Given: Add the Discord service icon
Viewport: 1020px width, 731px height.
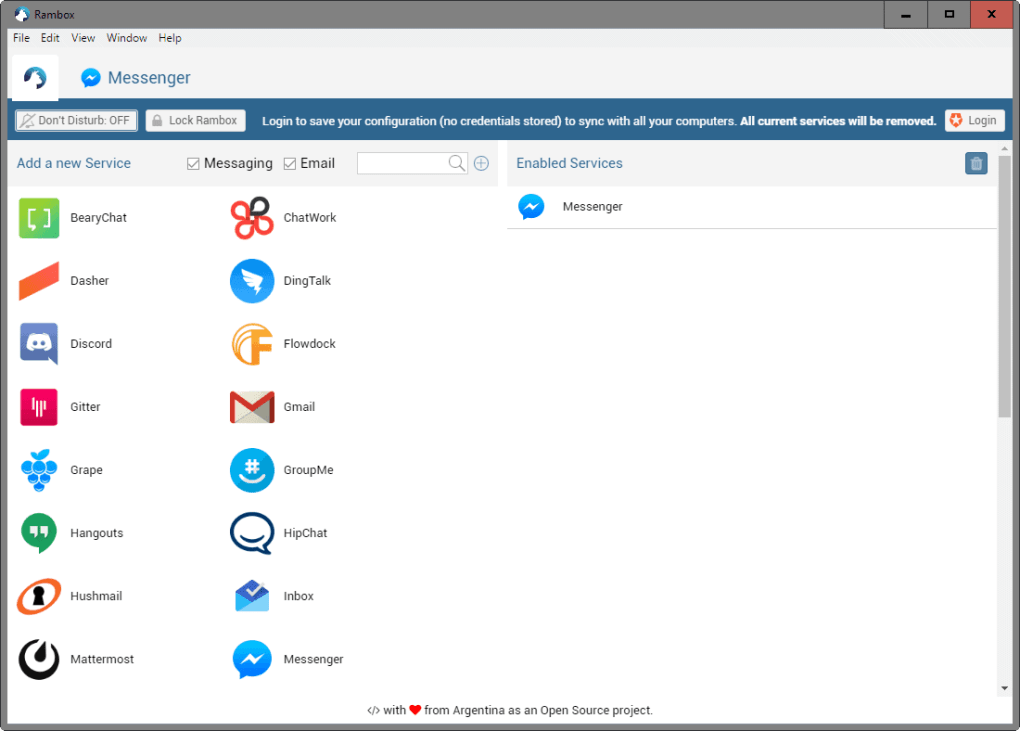Looking at the screenshot, I should pyautogui.click(x=39, y=343).
